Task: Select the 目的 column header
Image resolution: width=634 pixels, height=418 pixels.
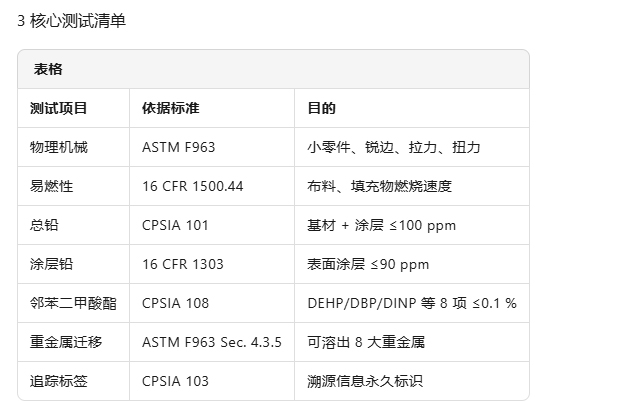Action: coord(321,108)
